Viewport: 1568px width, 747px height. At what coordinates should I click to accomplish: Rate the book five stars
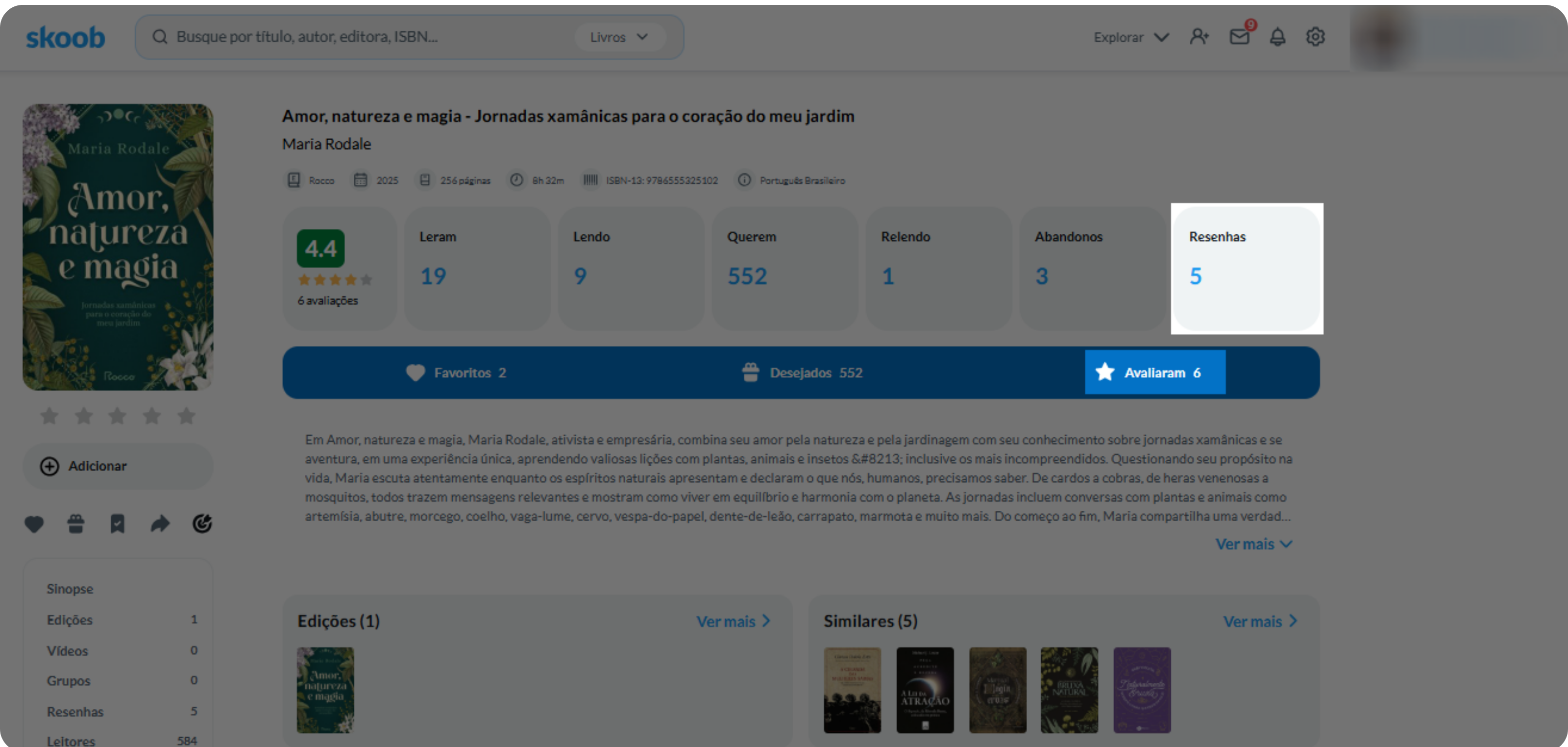pyautogui.click(x=186, y=416)
